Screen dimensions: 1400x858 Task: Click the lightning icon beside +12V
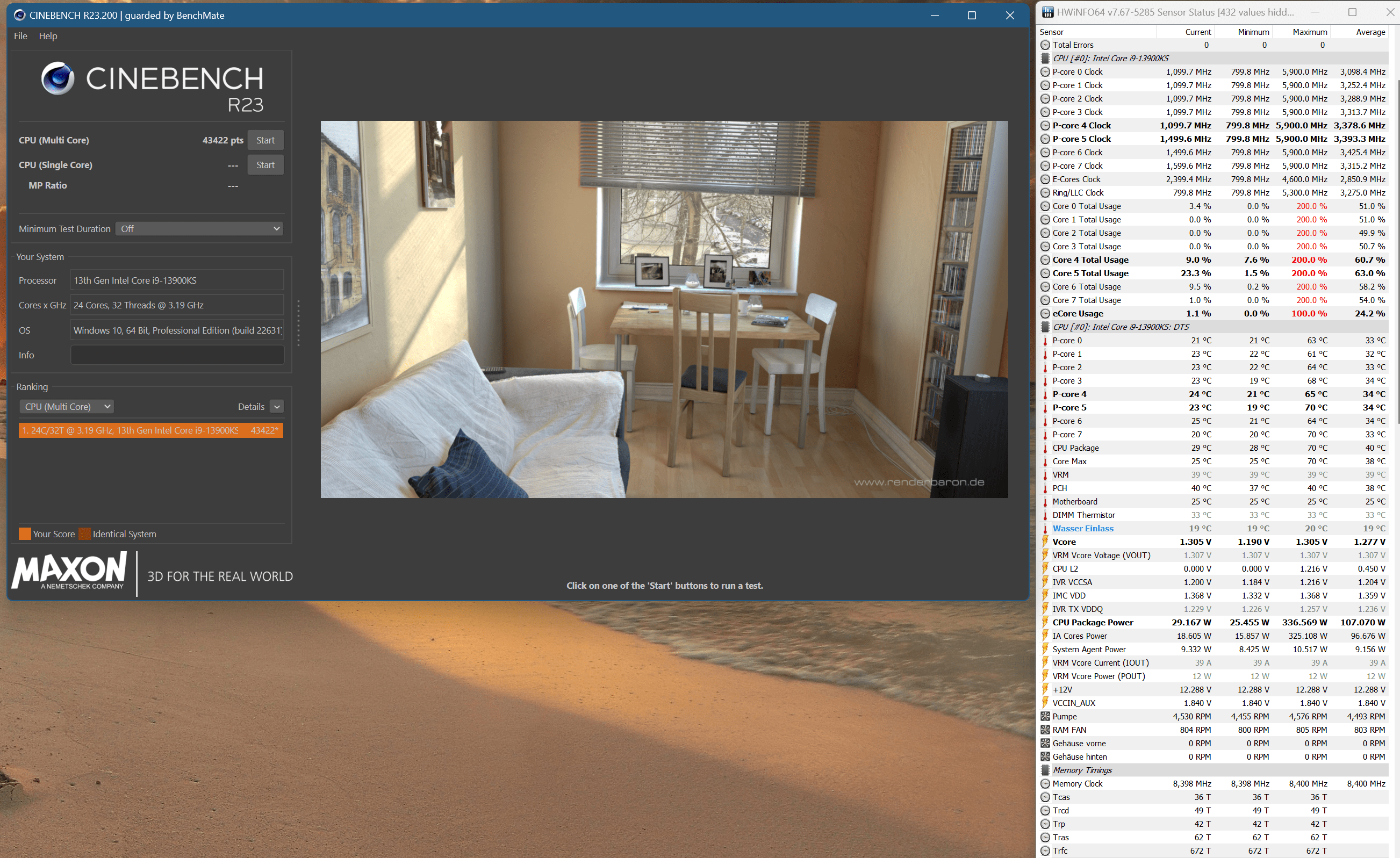click(x=1045, y=690)
